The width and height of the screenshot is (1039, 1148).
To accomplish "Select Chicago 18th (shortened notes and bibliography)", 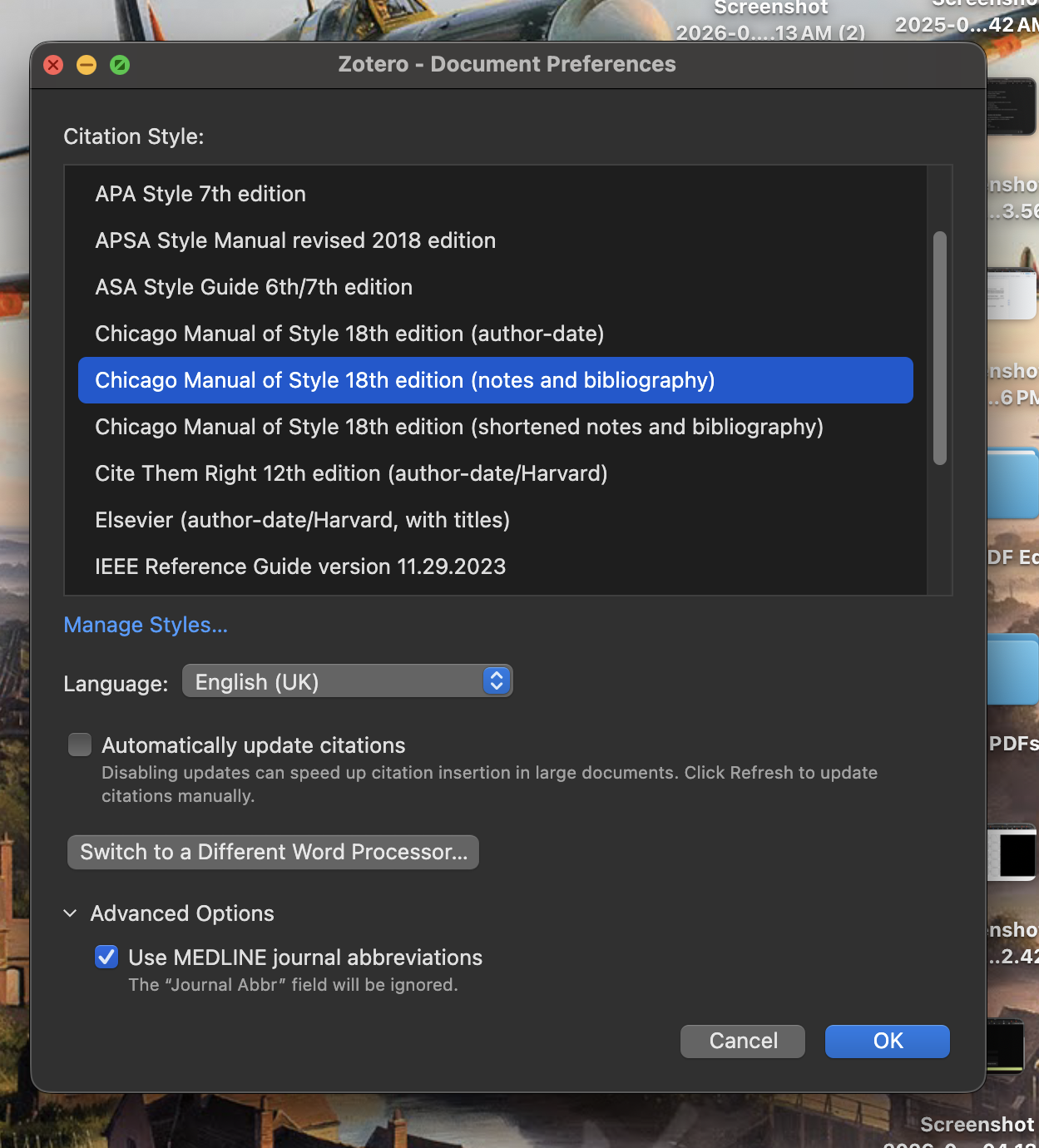I will pos(496,427).
